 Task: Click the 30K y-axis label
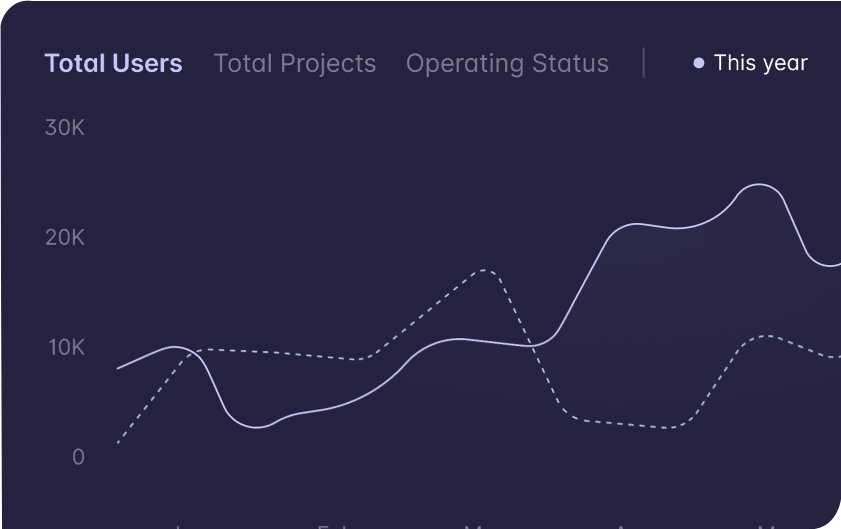click(x=65, y=128)
